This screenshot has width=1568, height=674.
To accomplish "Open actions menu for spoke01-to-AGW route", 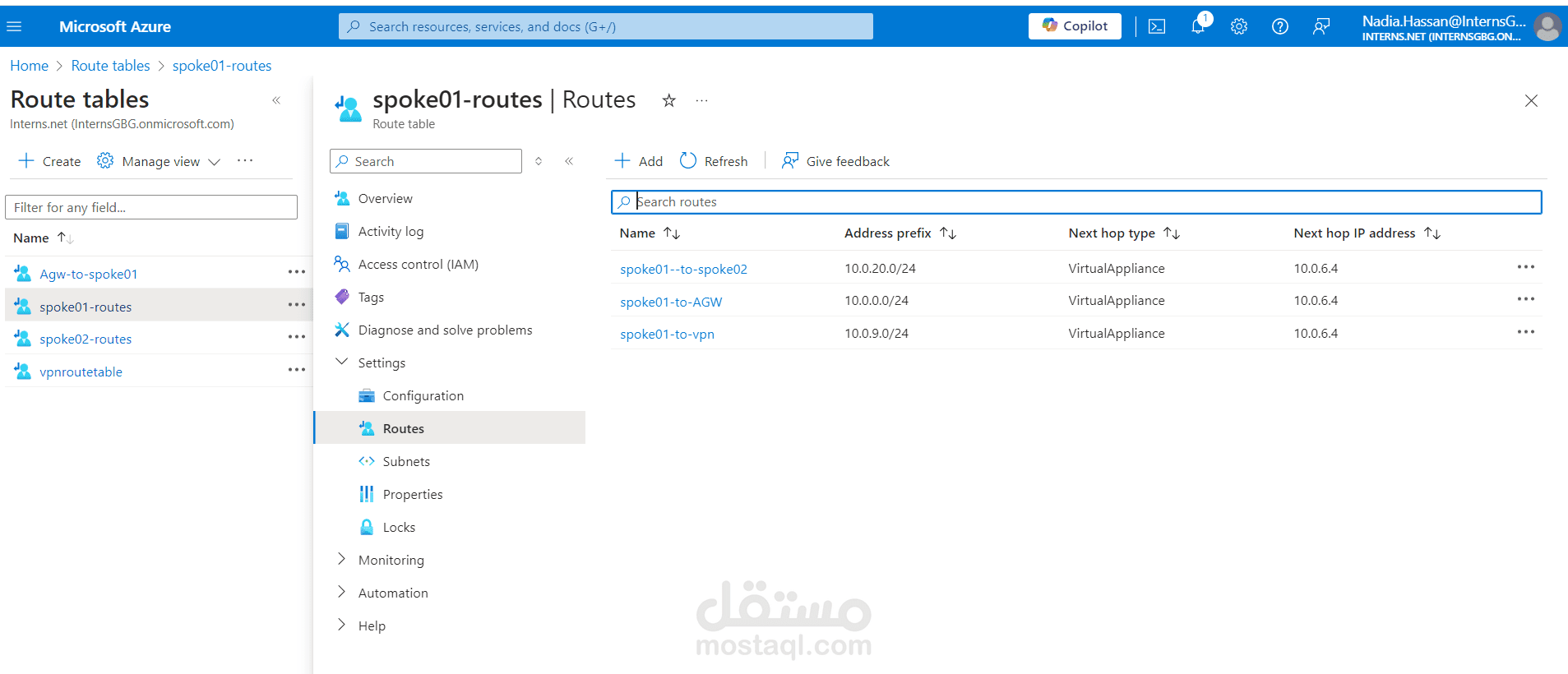I will click(1526, 299).
